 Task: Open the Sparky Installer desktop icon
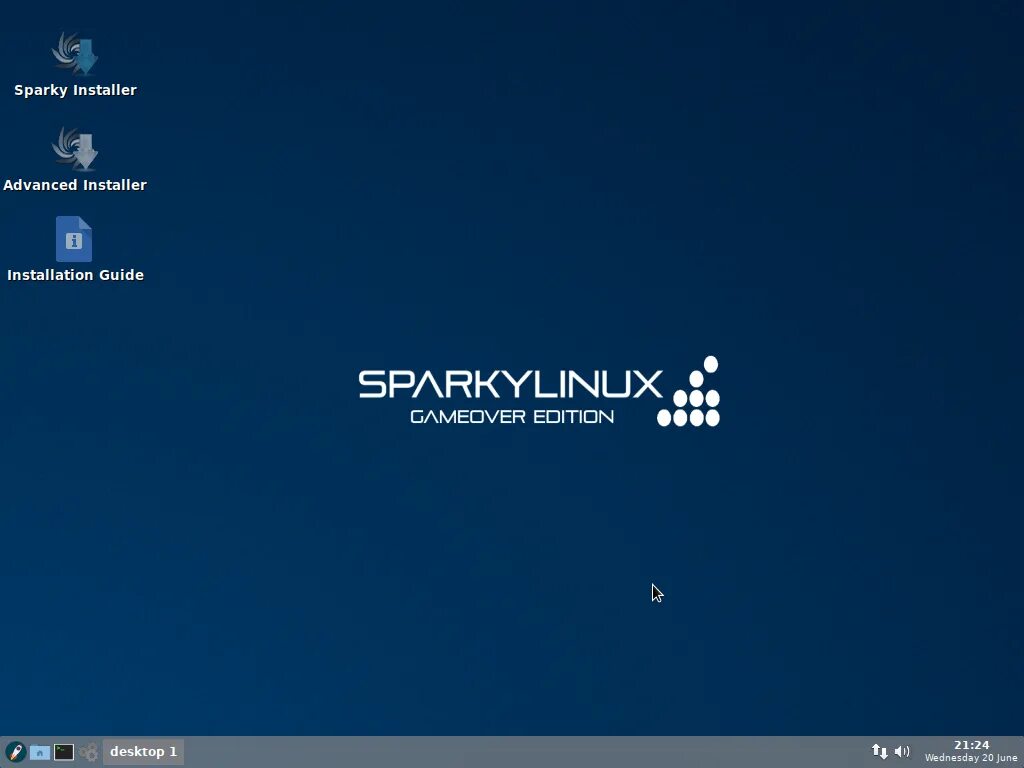click(x=75, y=54)
